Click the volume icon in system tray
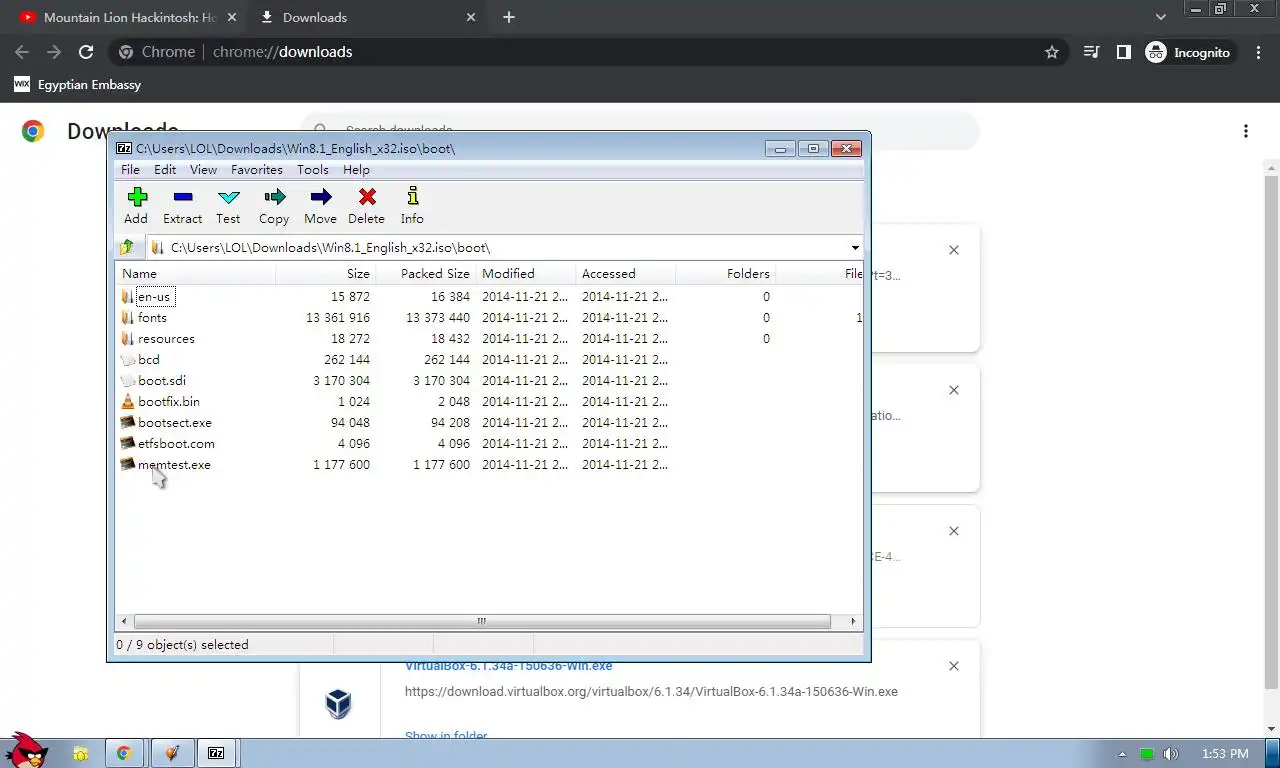This screenshot has height=768, width=1280. [1171, 754]
